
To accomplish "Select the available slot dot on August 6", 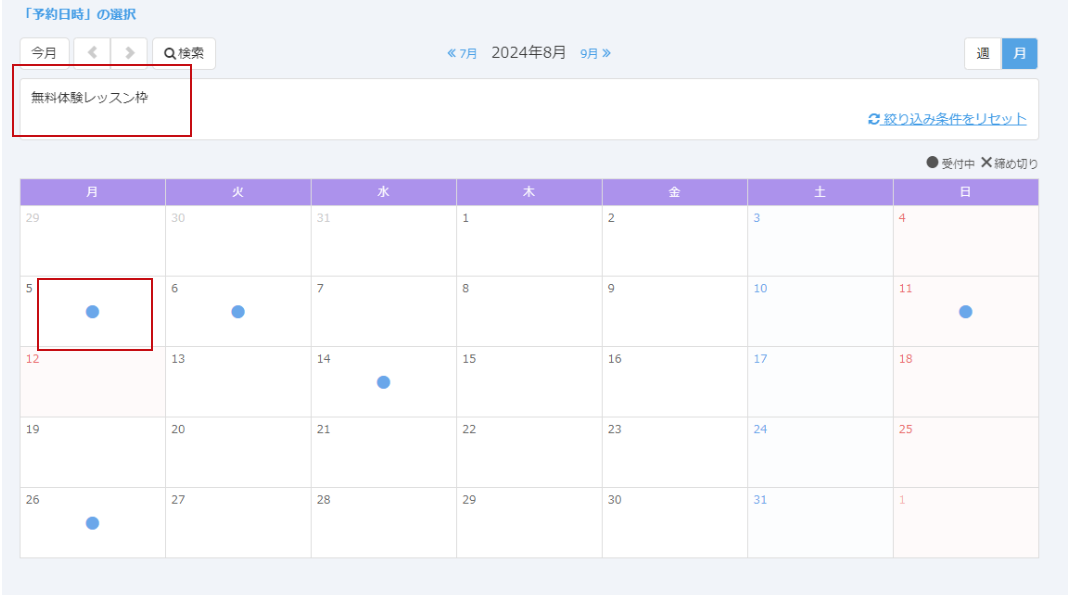I will point(238,312).
